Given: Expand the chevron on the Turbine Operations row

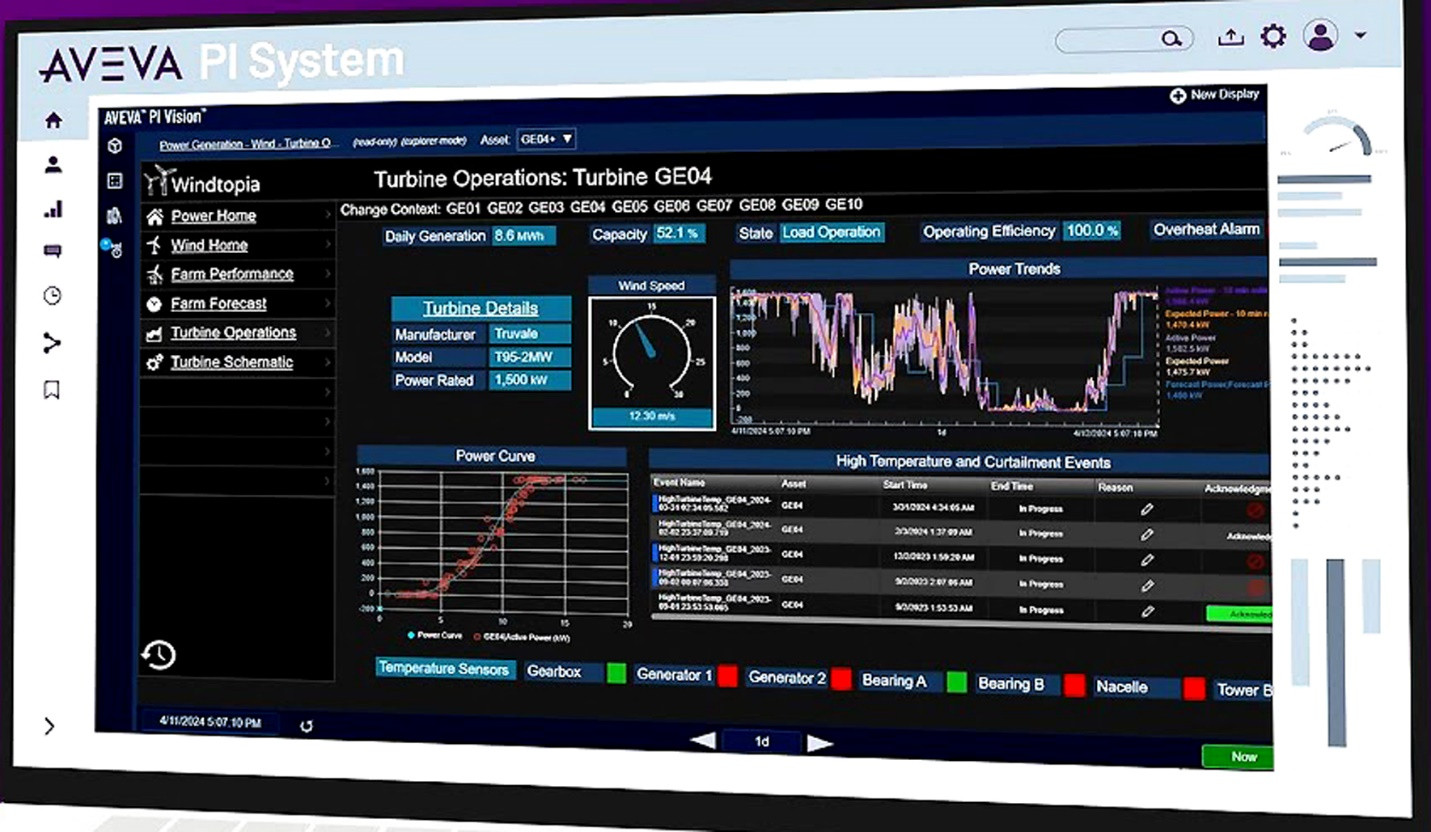Looking at the screenshot, I should pos(327,332).
